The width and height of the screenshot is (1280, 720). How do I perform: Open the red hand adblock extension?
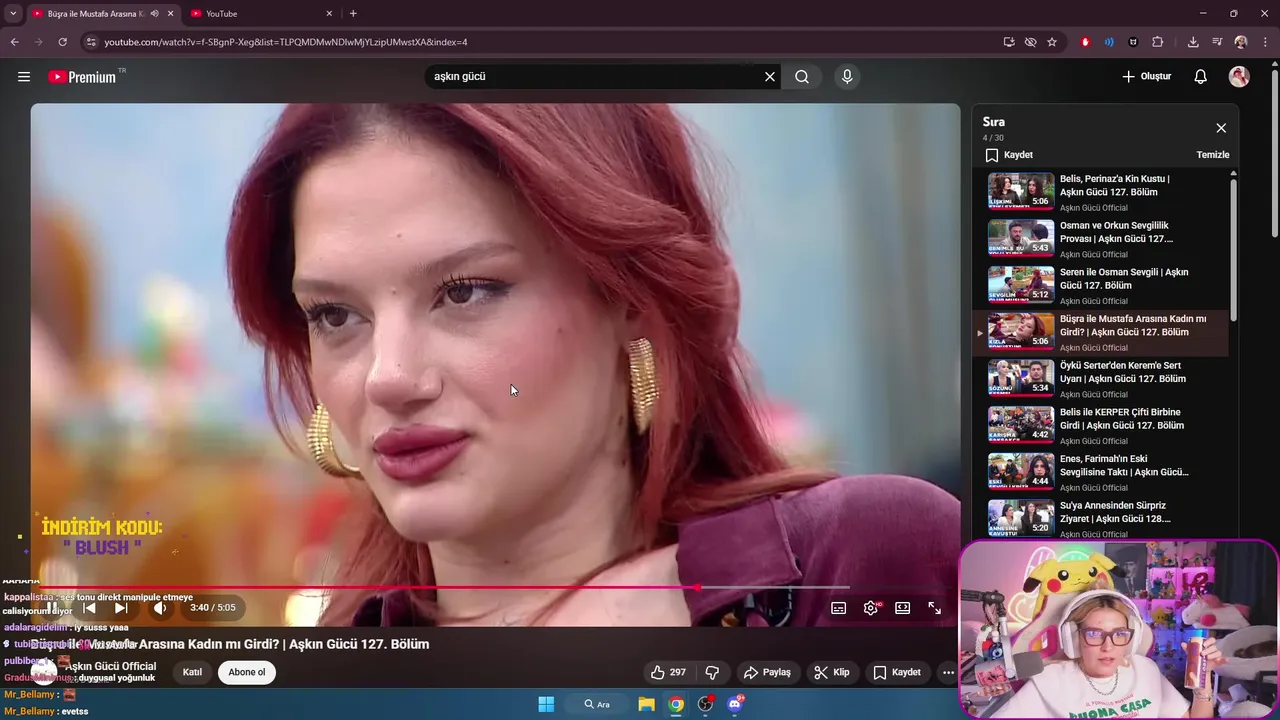tap(1085, 42)
